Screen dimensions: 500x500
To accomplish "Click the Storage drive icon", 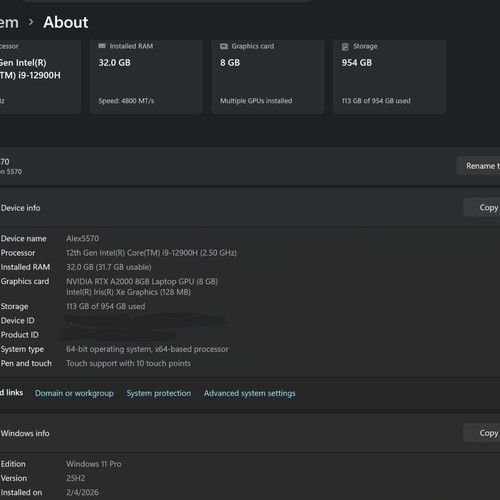I will click(345, 47).
